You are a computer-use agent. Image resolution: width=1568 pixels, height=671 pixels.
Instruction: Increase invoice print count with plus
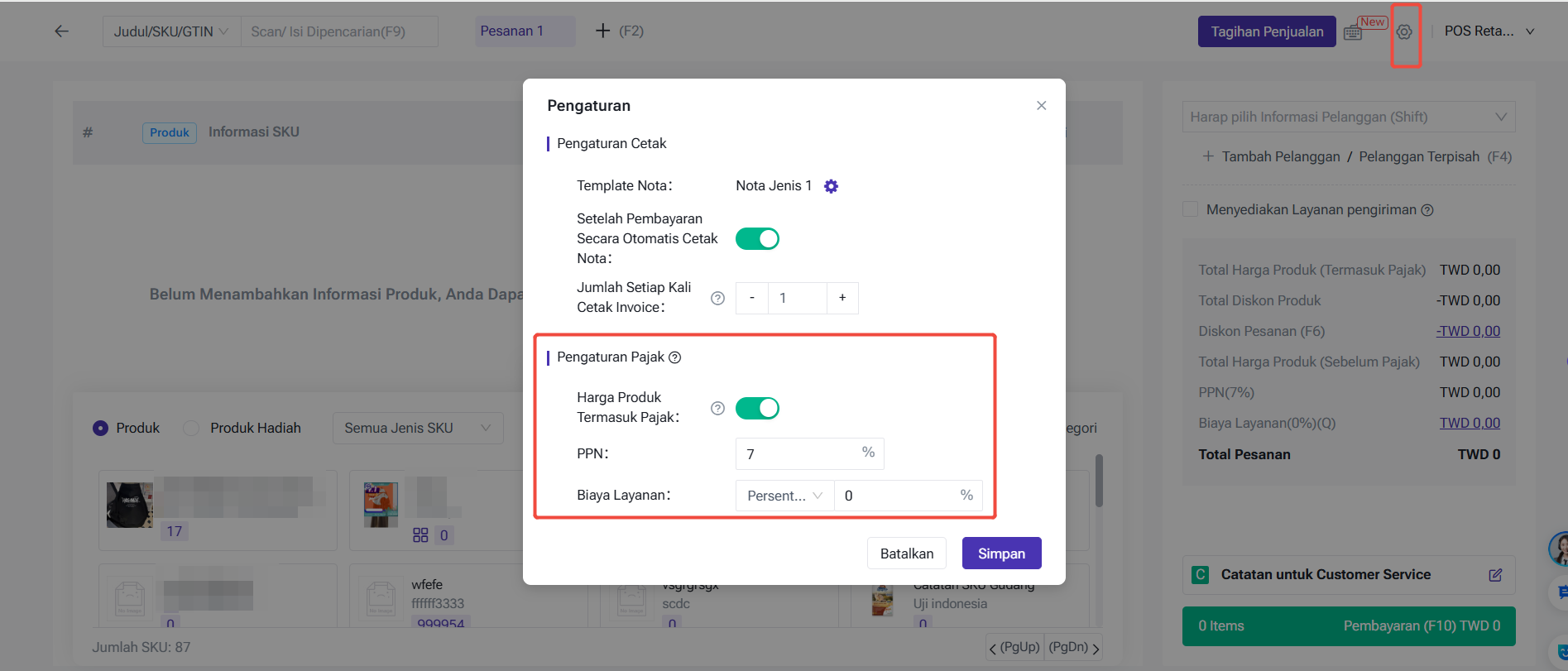tap(842, 298)
